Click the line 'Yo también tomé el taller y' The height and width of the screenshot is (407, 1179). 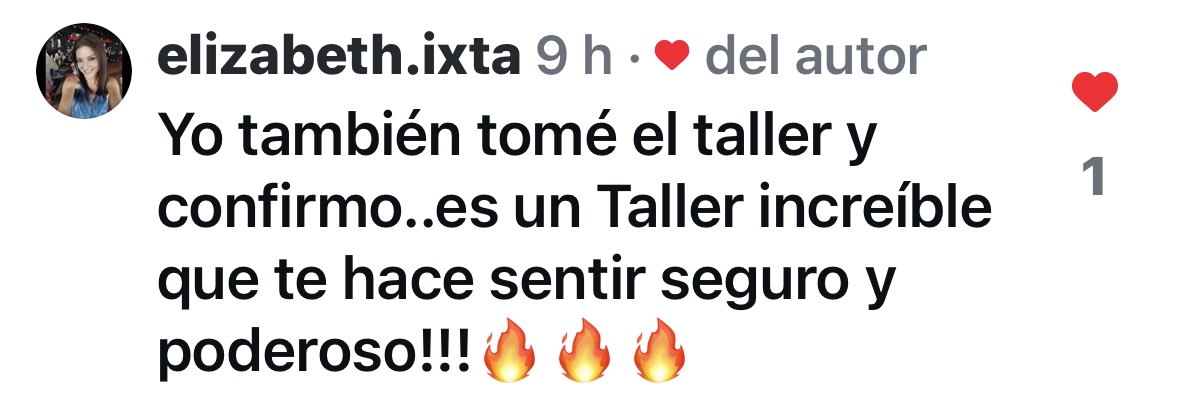point(519,136)
